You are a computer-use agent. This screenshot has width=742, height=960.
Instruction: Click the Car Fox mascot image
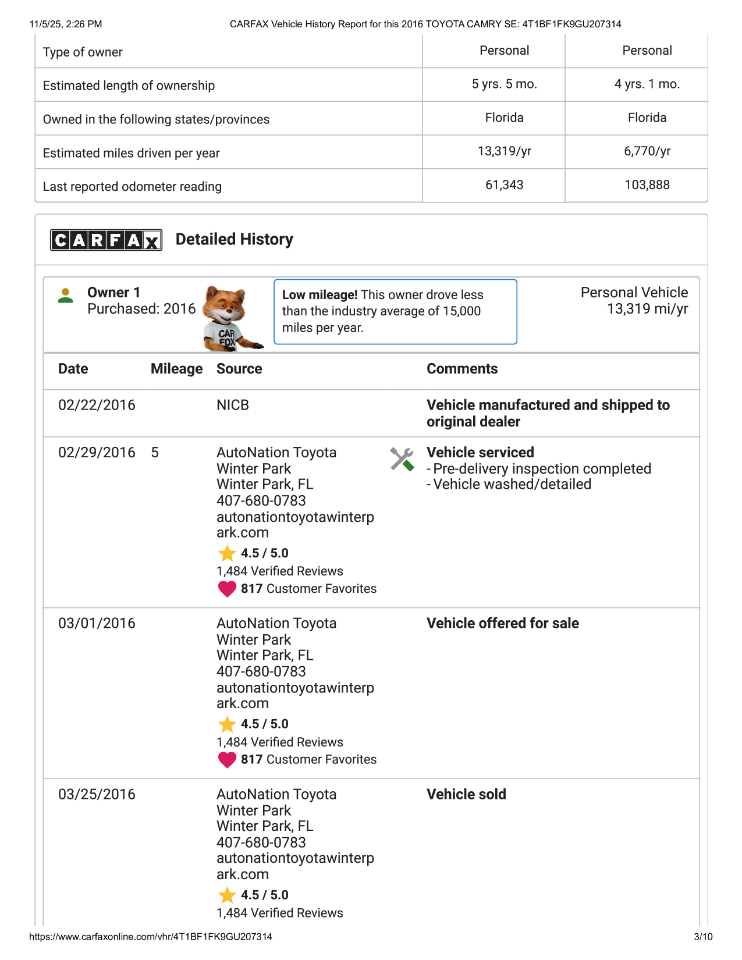[x=231, y=318]
